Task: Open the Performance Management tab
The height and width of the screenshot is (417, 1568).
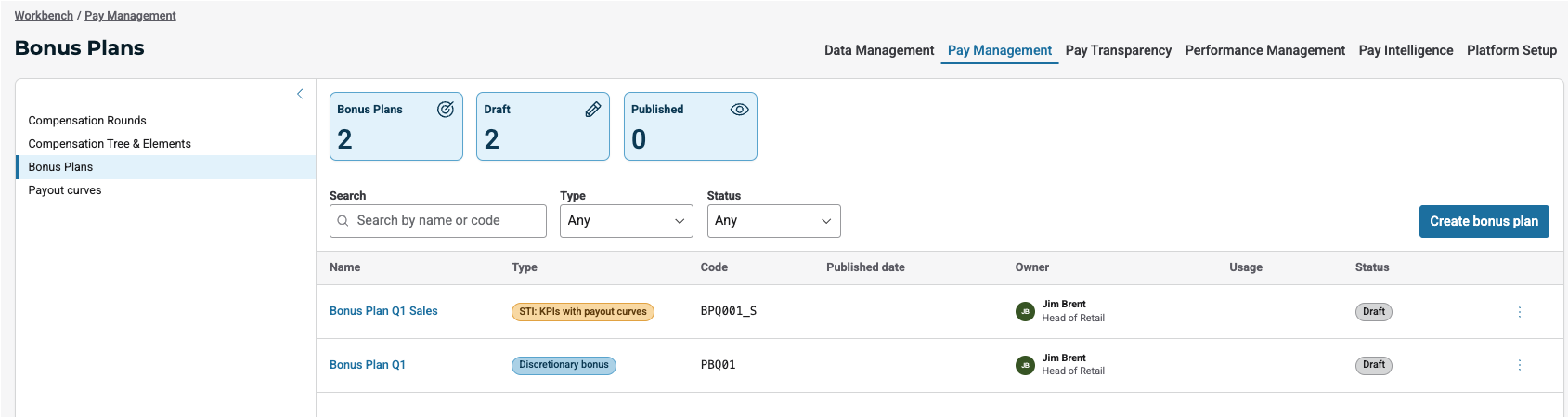Action: click(1264, 50)
